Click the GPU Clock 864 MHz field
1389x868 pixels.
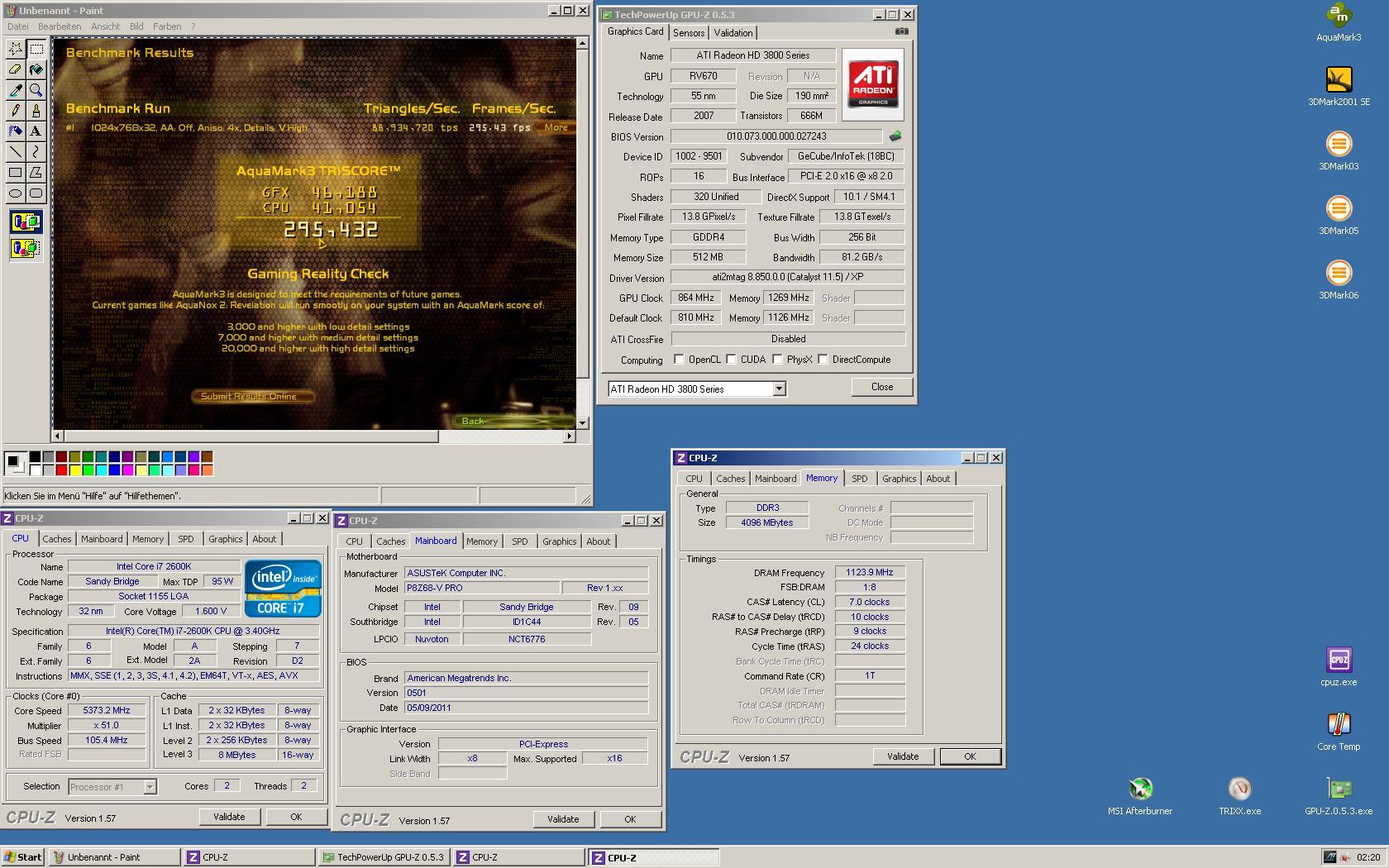(x=695, y=298)
